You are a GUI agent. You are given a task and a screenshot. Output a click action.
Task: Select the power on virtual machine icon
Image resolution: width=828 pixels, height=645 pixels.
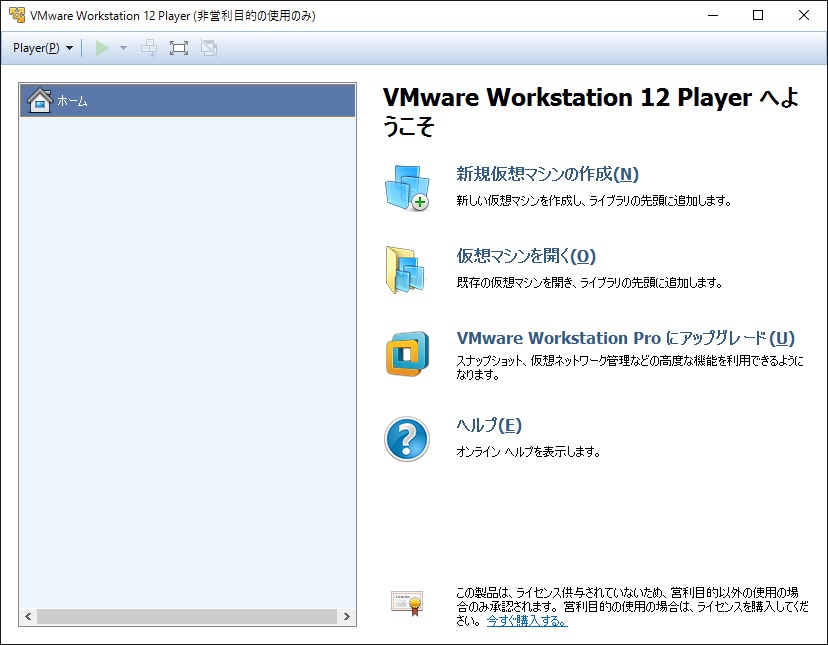point(104,47)
